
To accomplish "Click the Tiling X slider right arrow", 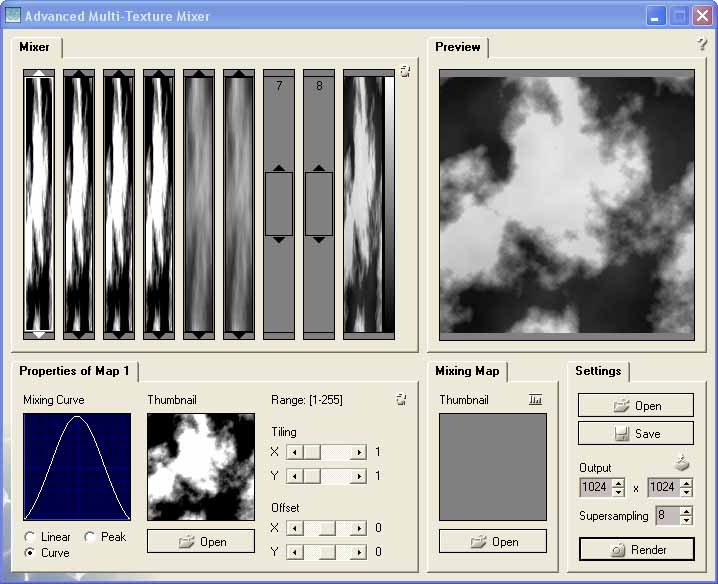I will point(359,452).
